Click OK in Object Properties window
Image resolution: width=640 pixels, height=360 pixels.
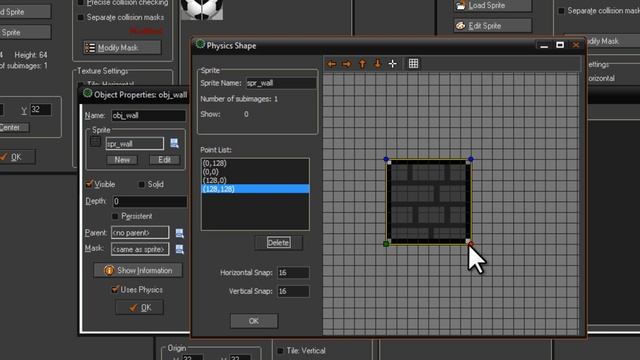[140, 307]
